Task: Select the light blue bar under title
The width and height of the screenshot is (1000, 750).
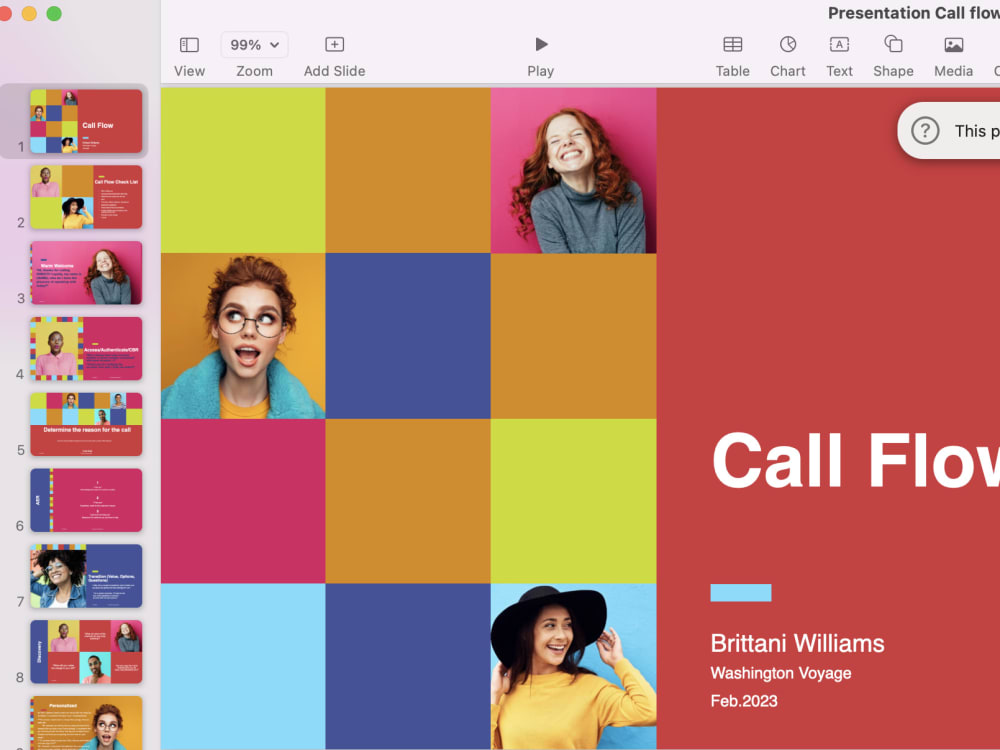Action: [740, 593]
